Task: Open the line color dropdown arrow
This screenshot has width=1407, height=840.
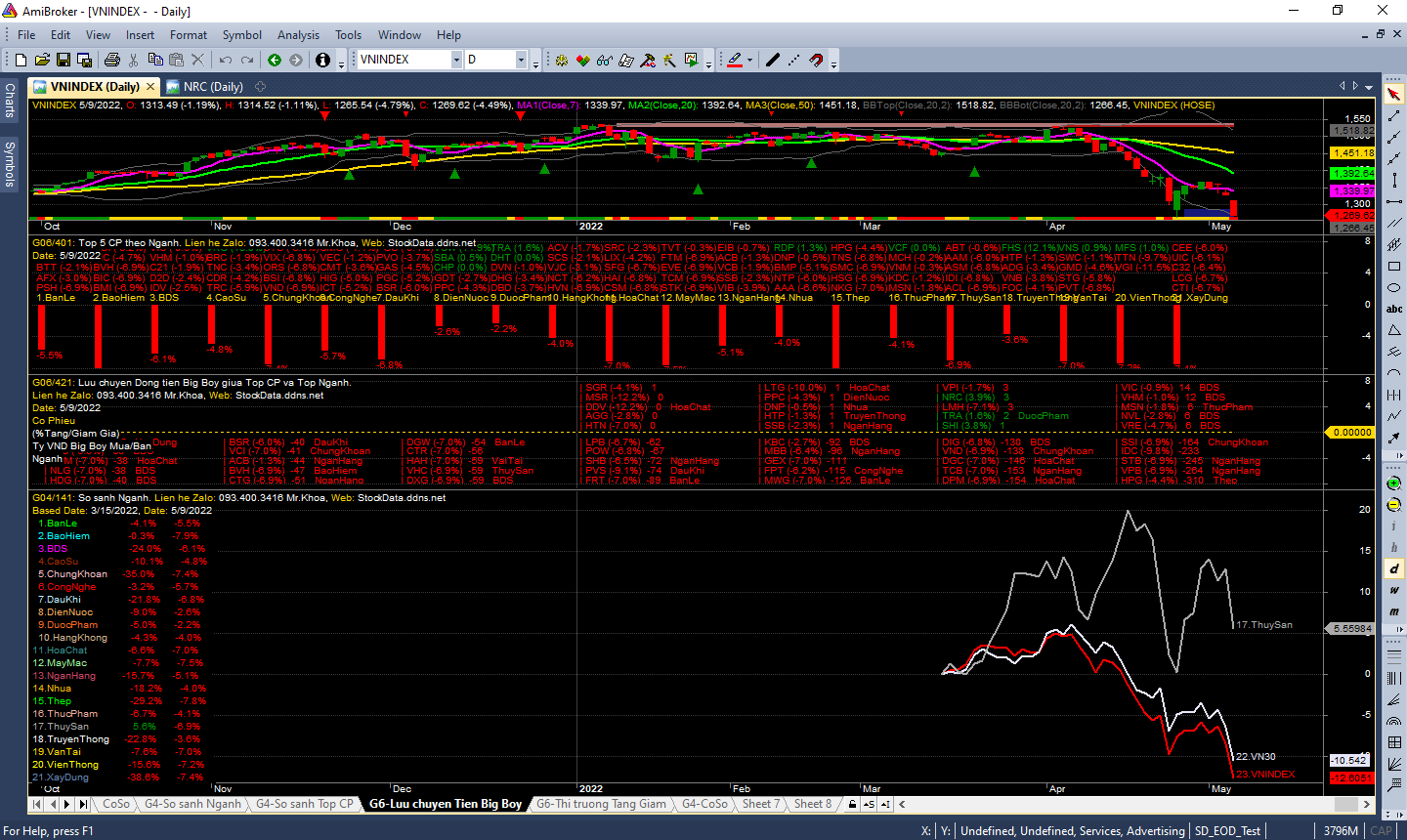Action: point(749,60)
